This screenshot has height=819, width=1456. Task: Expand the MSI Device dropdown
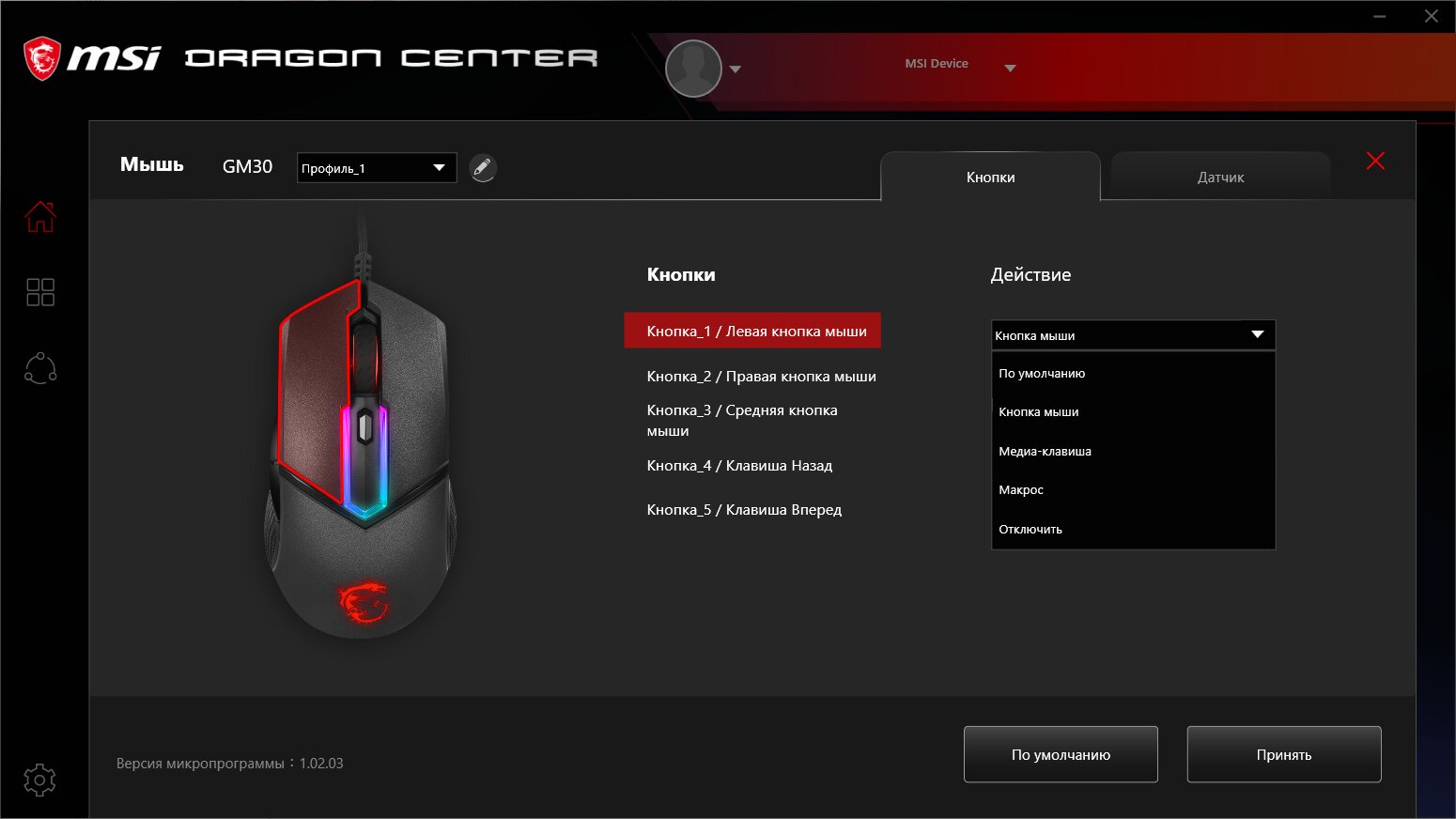(x=1011, y=68)
